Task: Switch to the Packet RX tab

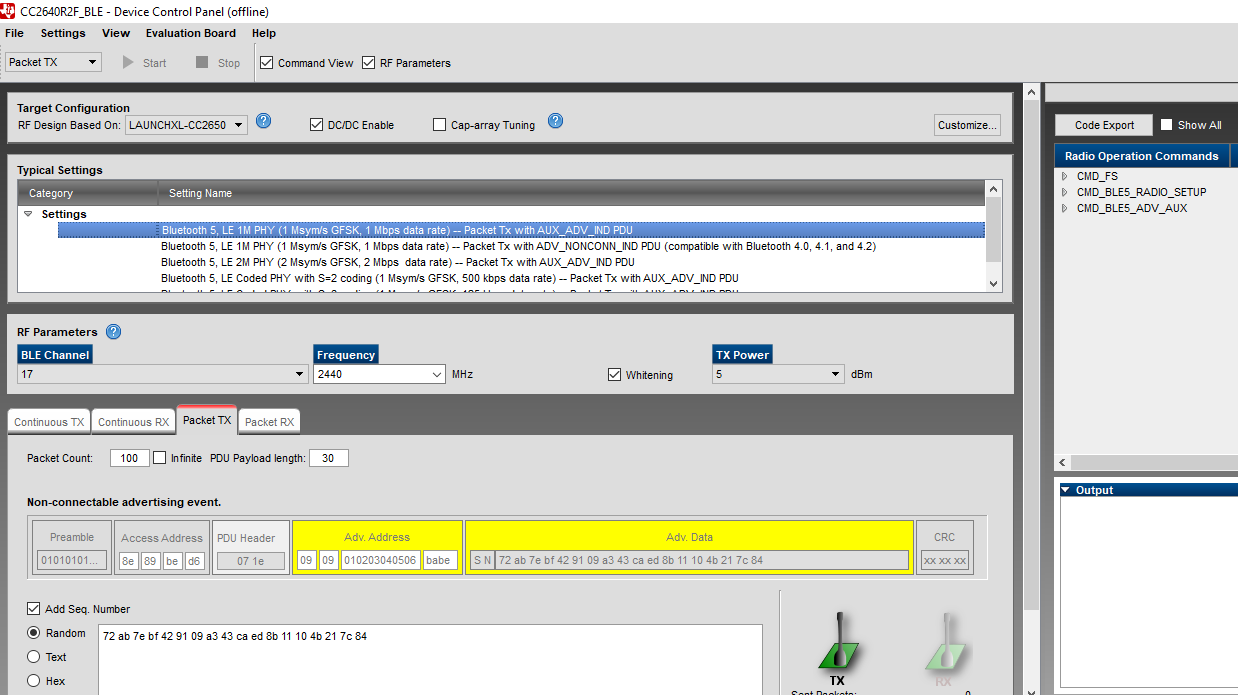Action: (269, 422)
